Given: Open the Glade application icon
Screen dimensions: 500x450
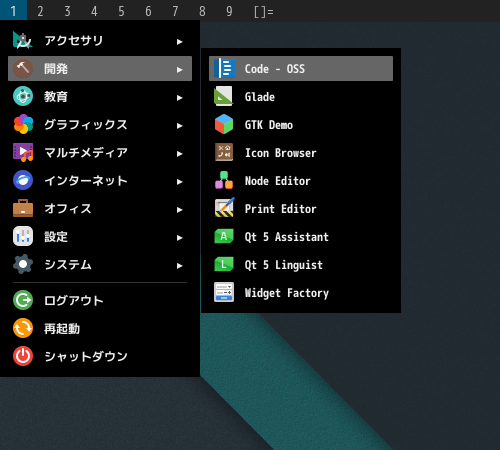Looking at the screenshot, I should coord(224,96).
